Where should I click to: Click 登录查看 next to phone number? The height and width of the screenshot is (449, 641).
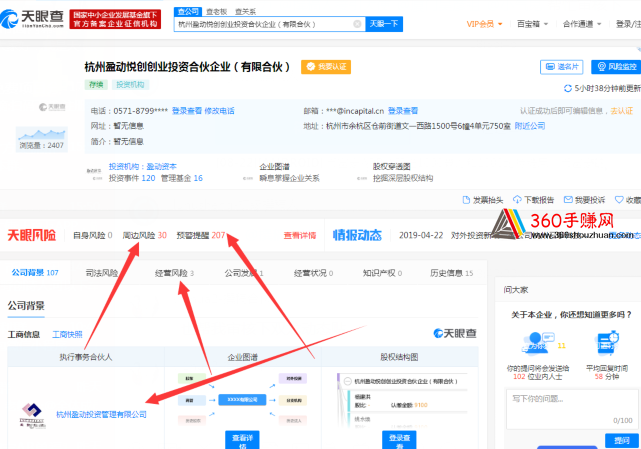(186, 111)
